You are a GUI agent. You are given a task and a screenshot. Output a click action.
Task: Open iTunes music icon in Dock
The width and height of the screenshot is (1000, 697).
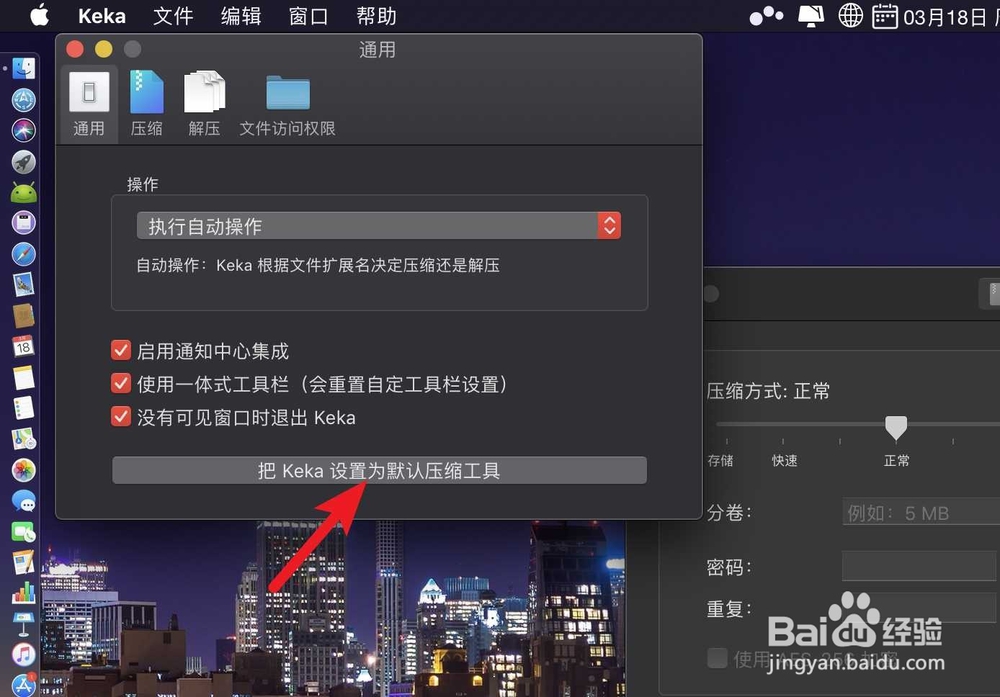pos(24,654)
